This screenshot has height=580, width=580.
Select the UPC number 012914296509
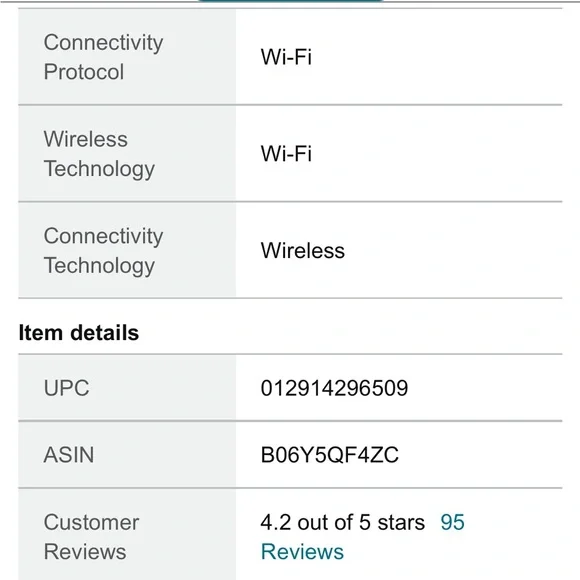[334, 388]
